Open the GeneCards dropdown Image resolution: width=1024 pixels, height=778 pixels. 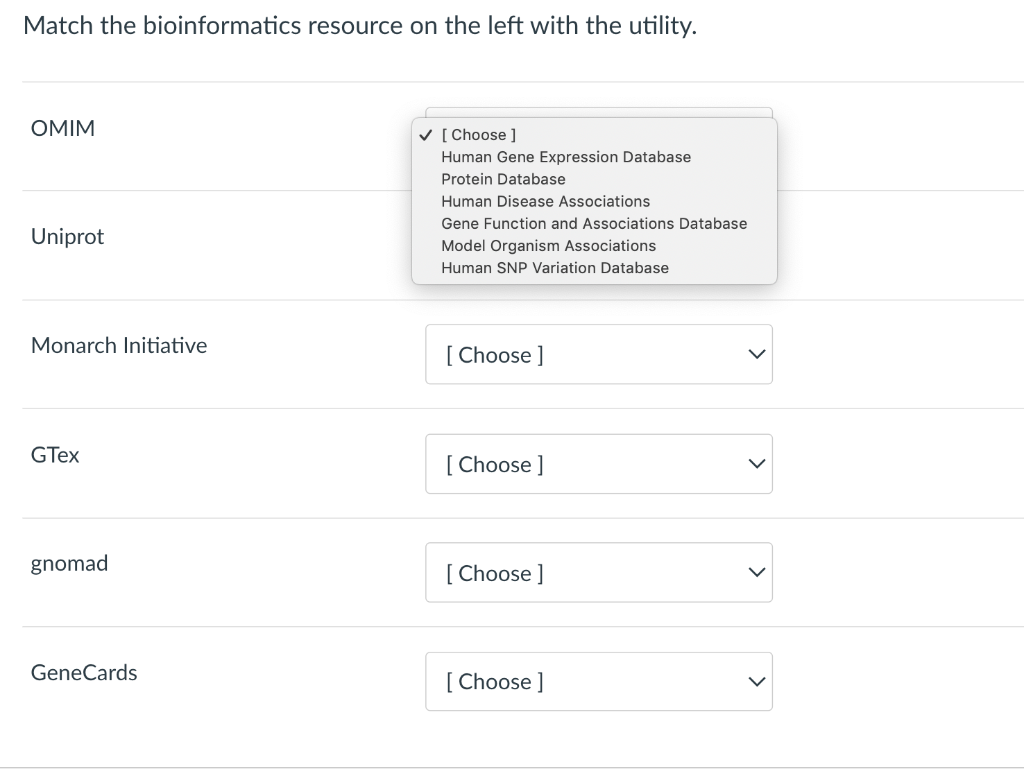point(599,681)
